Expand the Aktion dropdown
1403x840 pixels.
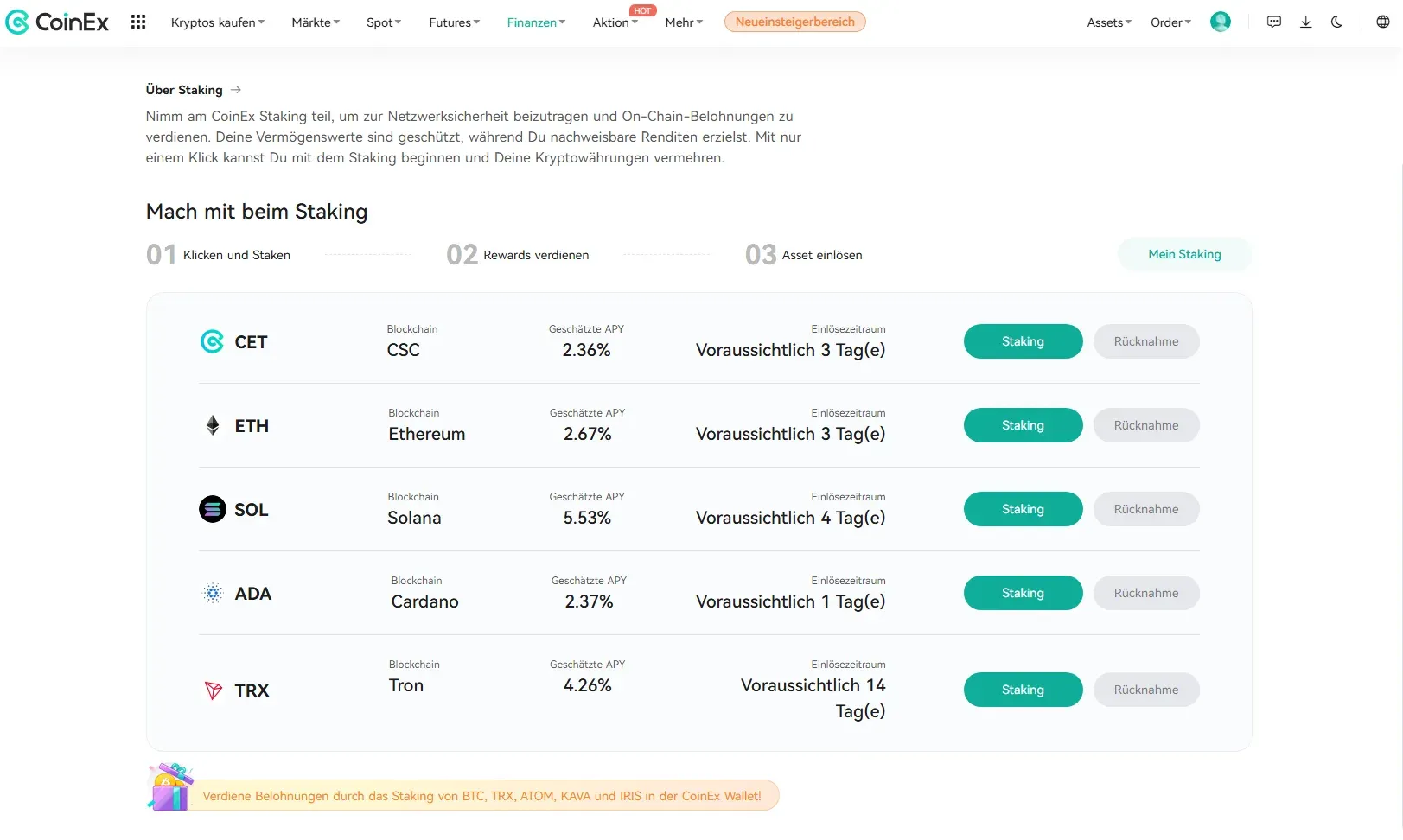[x=615, y=22]
